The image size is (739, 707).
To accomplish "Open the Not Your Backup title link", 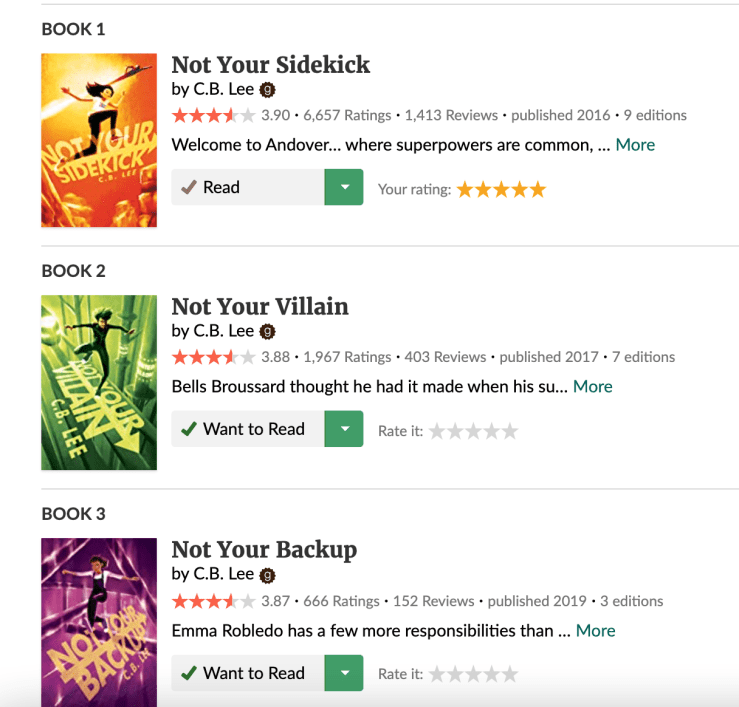I will (264, 550).
